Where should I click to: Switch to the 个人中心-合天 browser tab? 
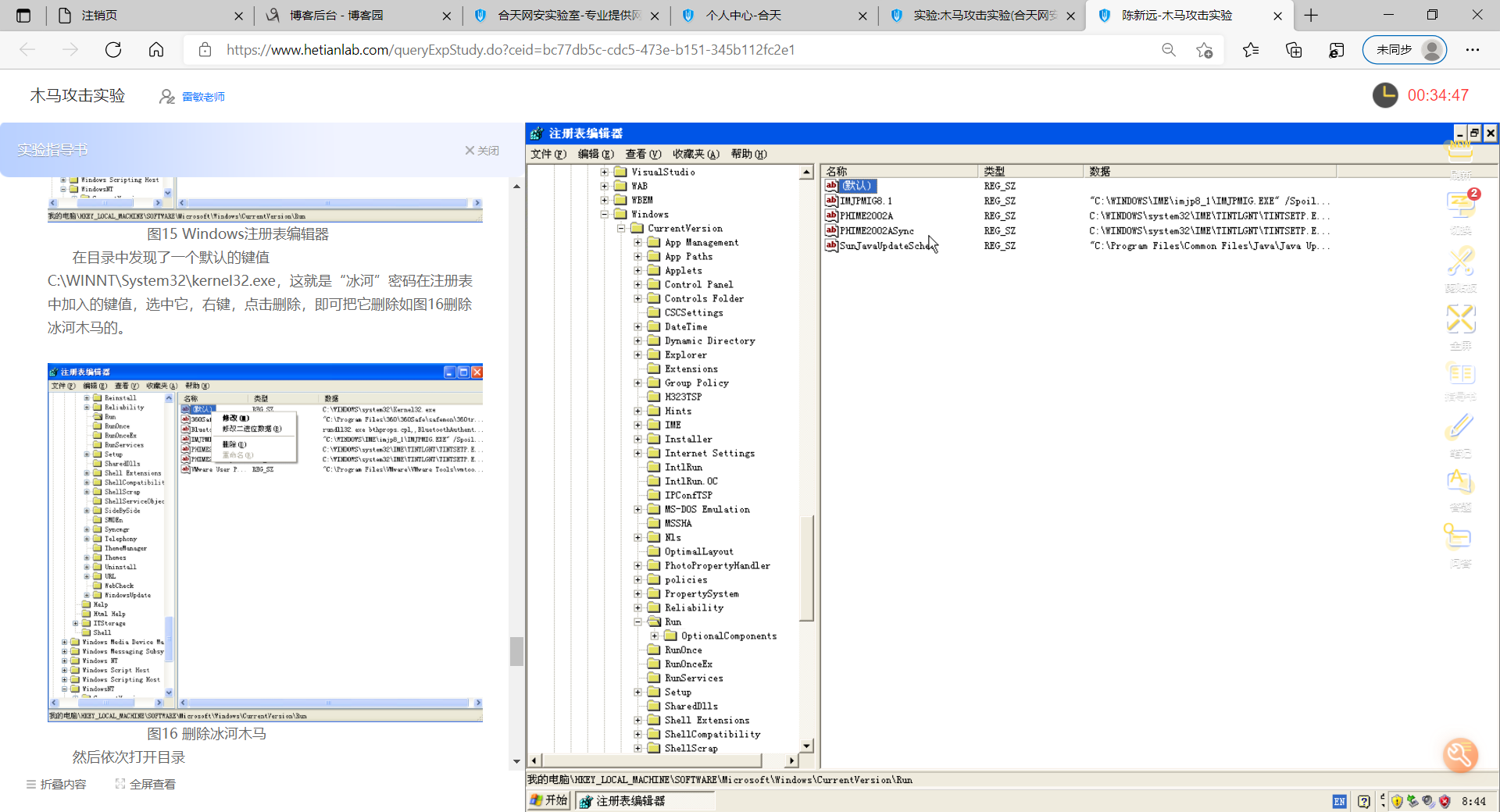click(774, 16)
